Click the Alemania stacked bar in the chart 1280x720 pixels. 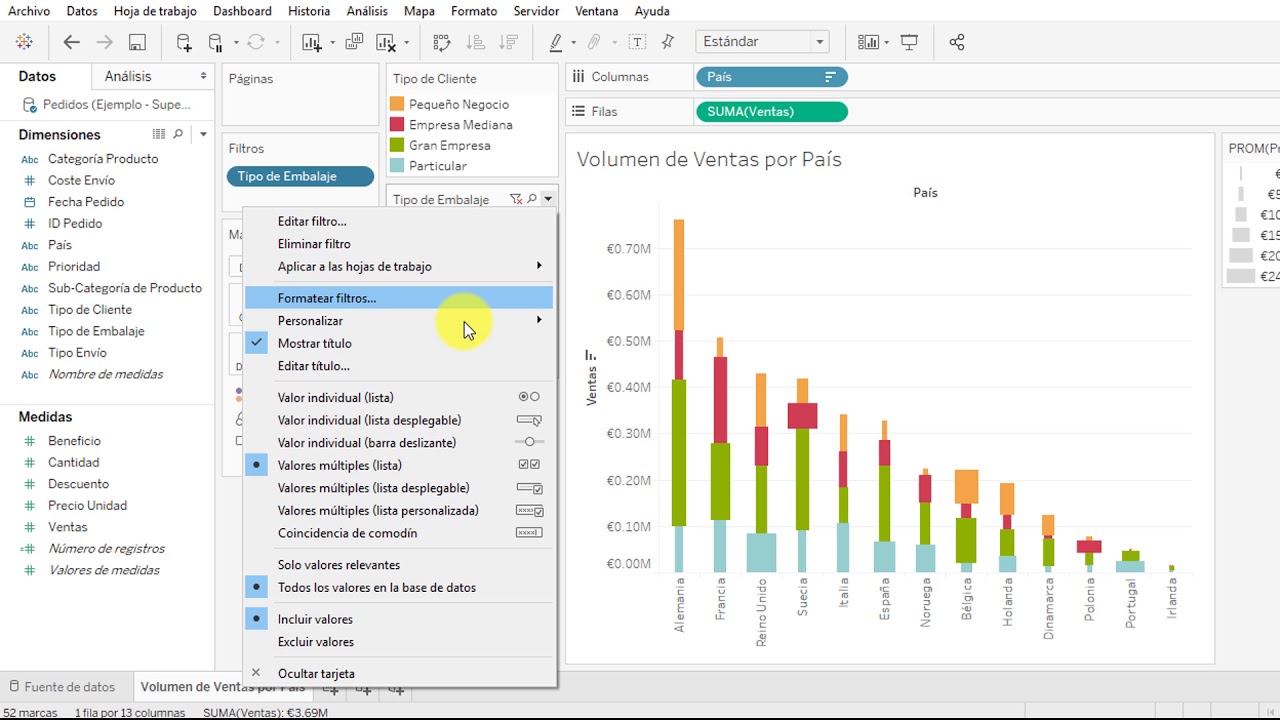click(679, 395)
